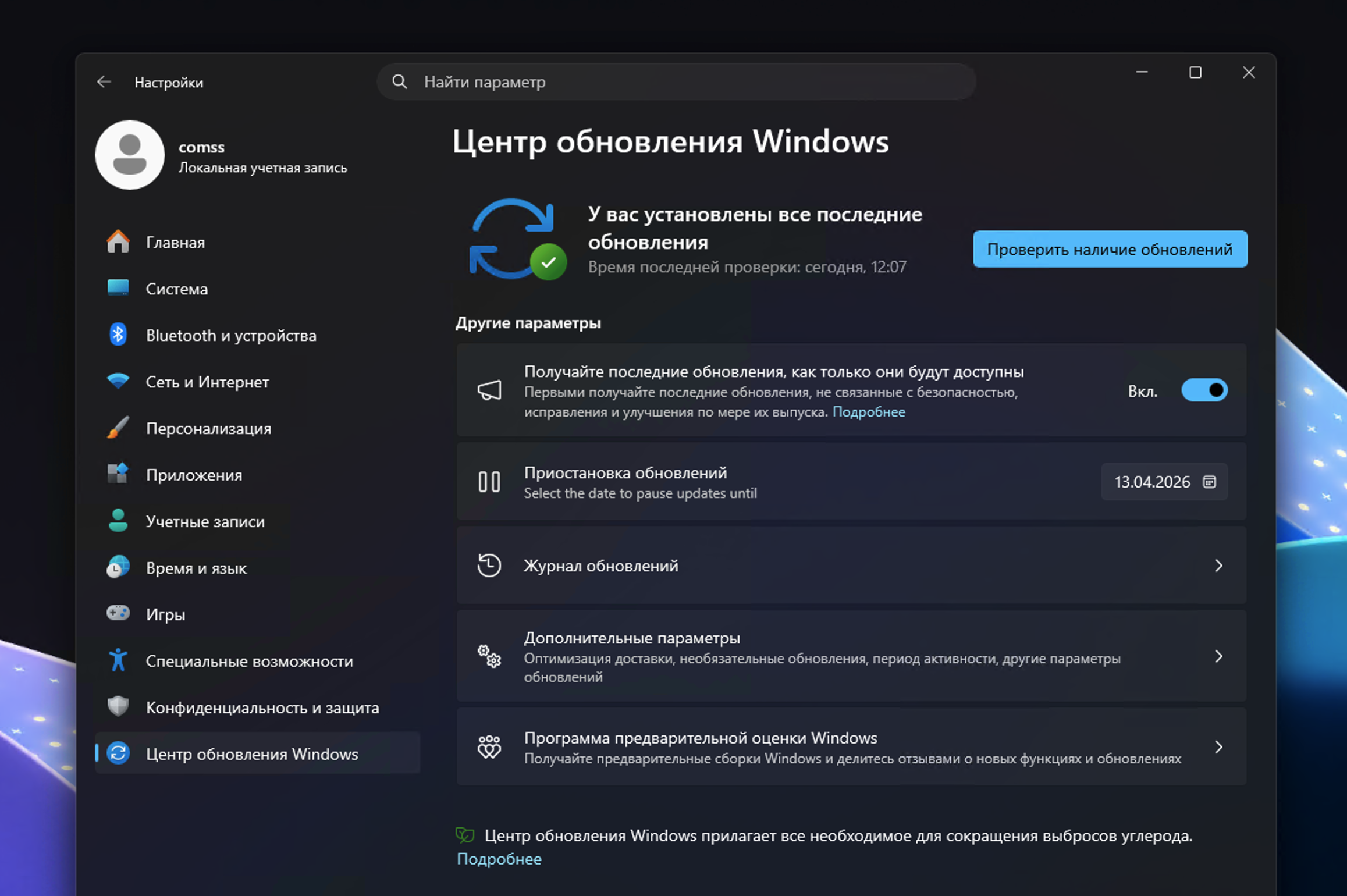Open Учетные записи section

pyautogui.click(x=205, y=521)
